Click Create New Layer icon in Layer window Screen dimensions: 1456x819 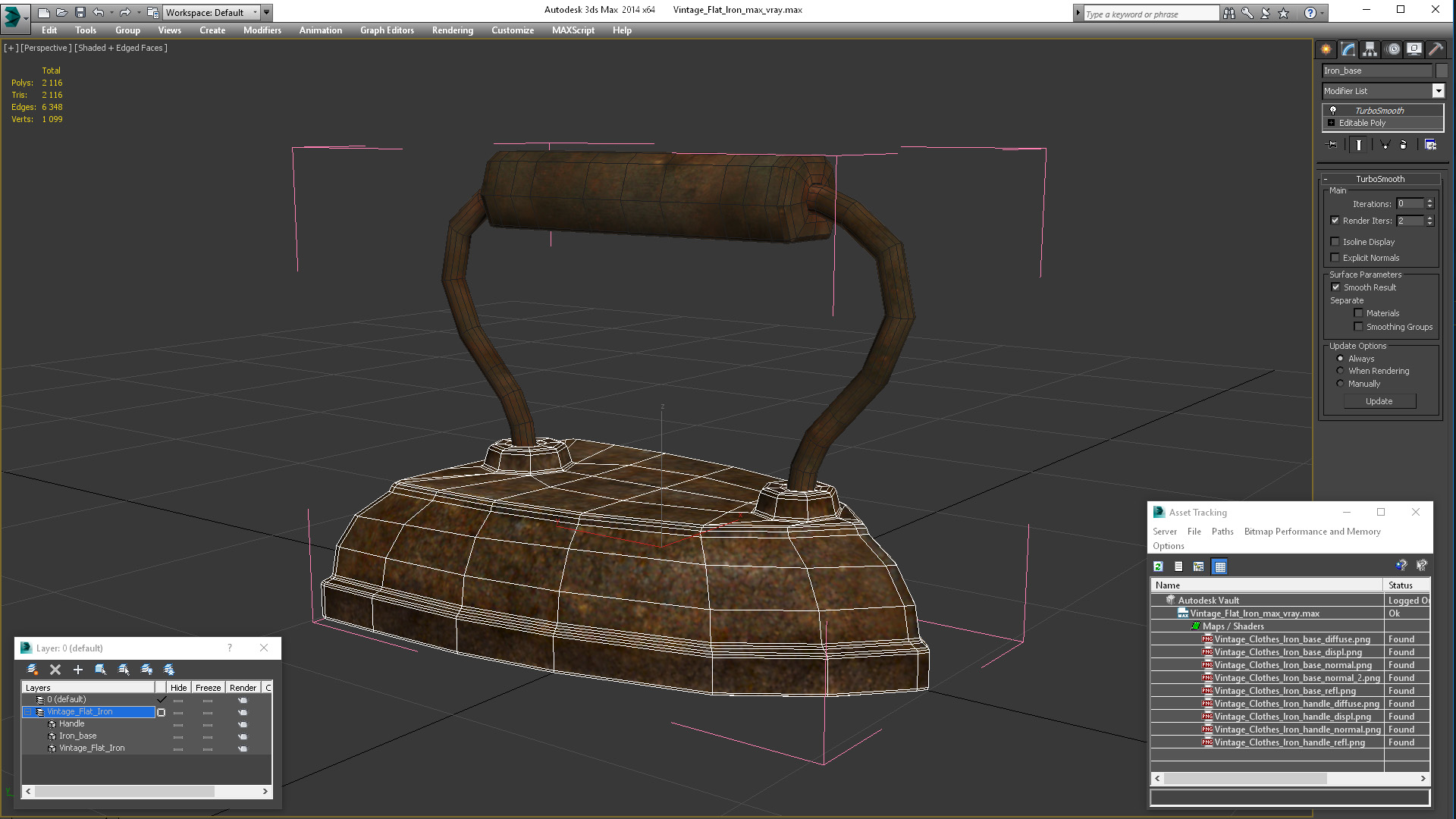click(x=32, y=670)
